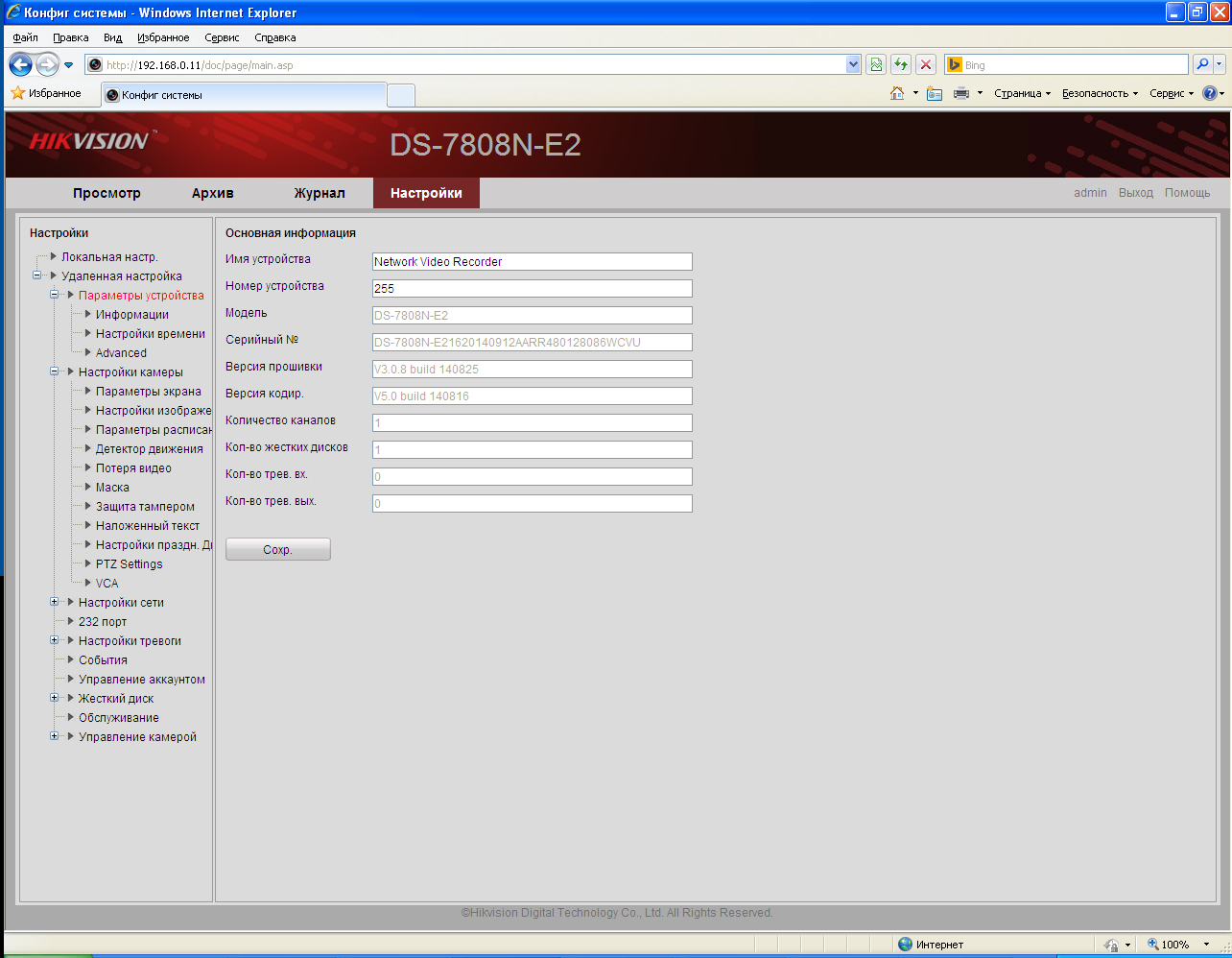Expand the Управление камерой tree node
This screenshot has width=1232, height=958.
(x=55, y=736)
